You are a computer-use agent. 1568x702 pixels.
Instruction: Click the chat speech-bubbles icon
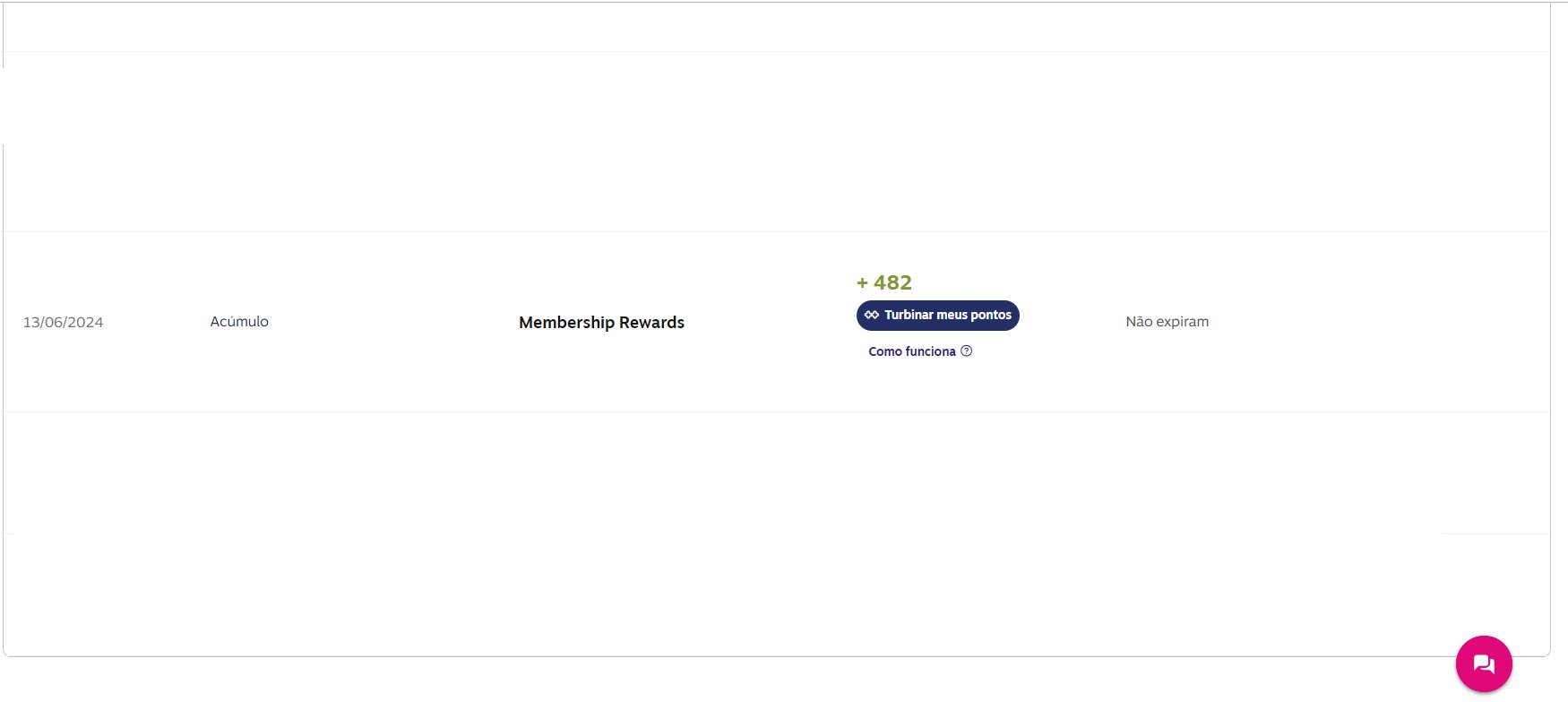(1484, 664)
